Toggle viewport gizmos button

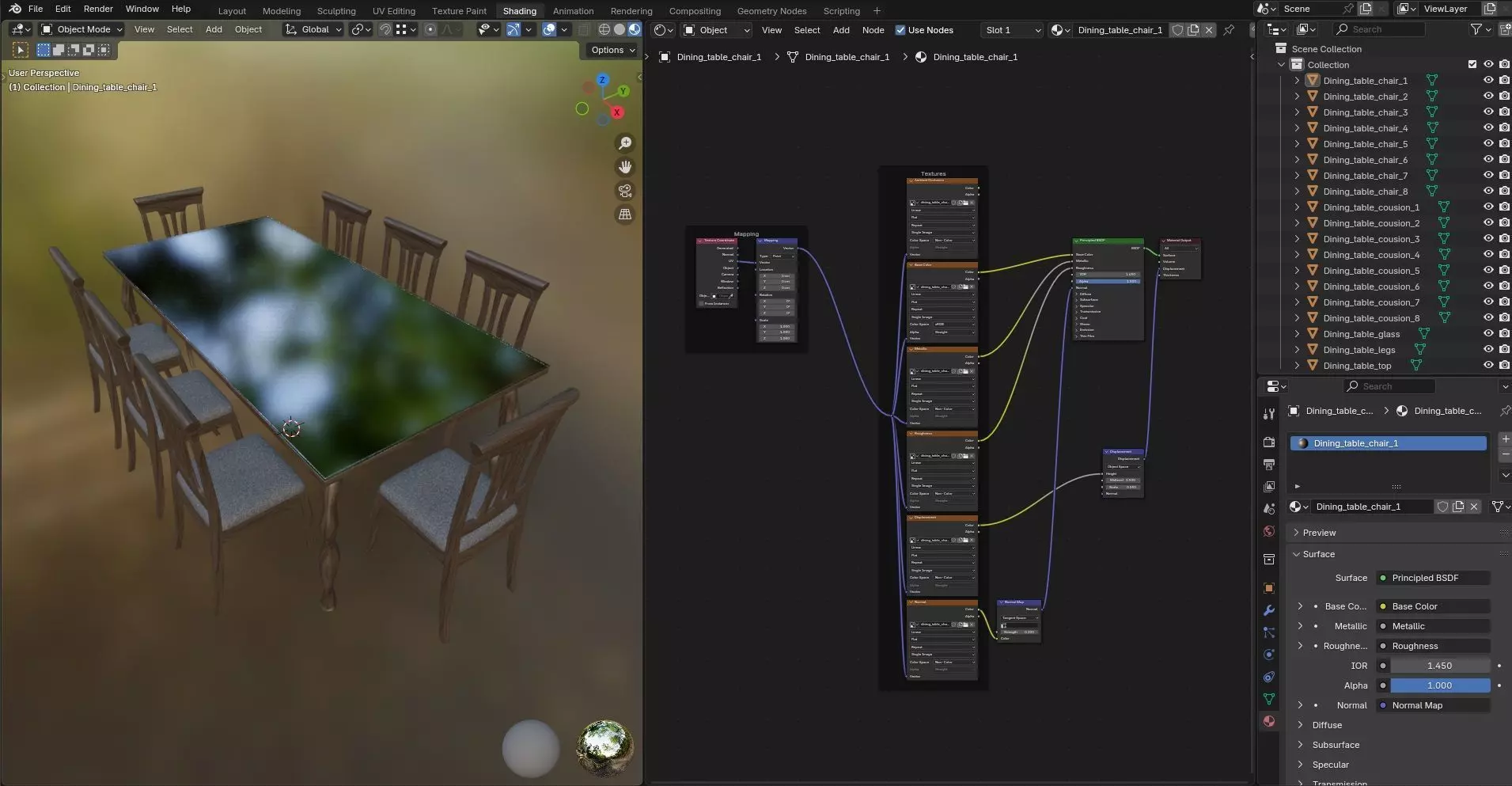(x=513, y=30)
